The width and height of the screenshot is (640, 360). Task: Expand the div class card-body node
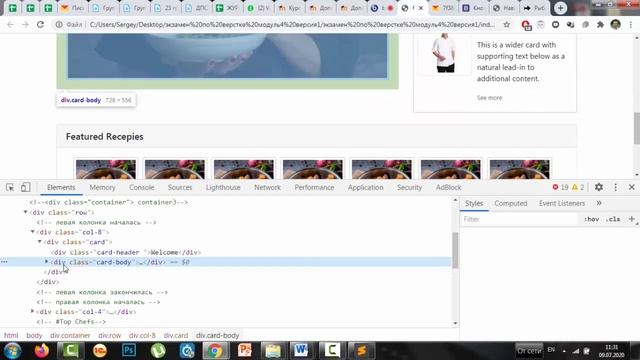(47, 262)
